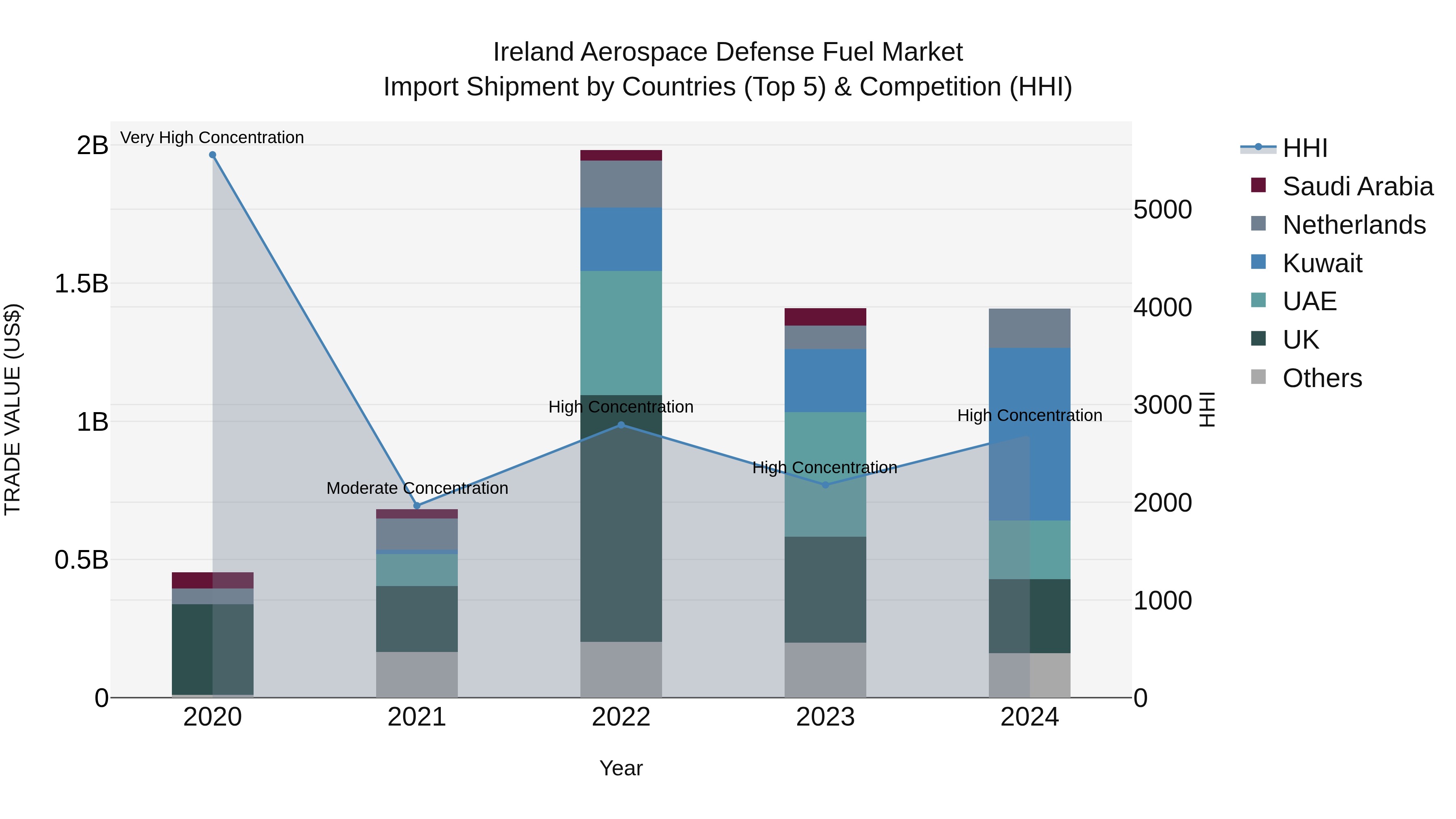1456x819 pixels.
Task: Click the Others legend color swatch
Action: pos(1258,377)
